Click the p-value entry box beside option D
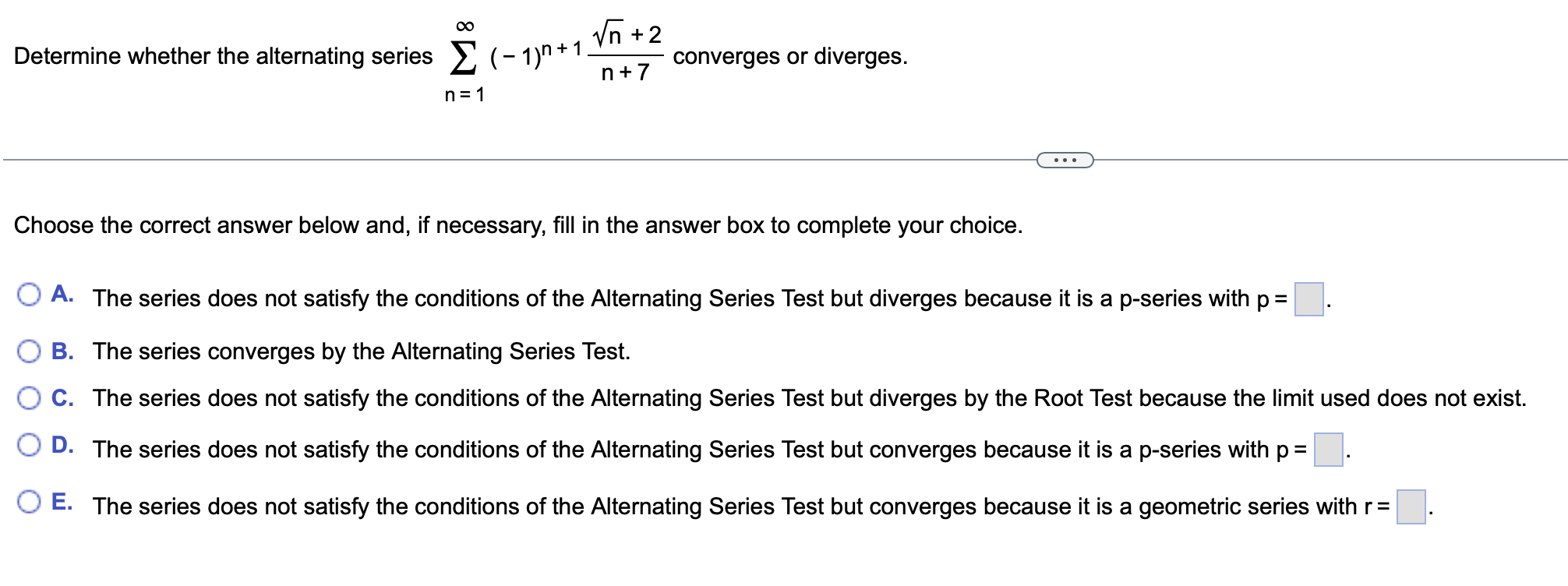The height and width of the screenshot is (586, 1568). tap(1328, 448)
